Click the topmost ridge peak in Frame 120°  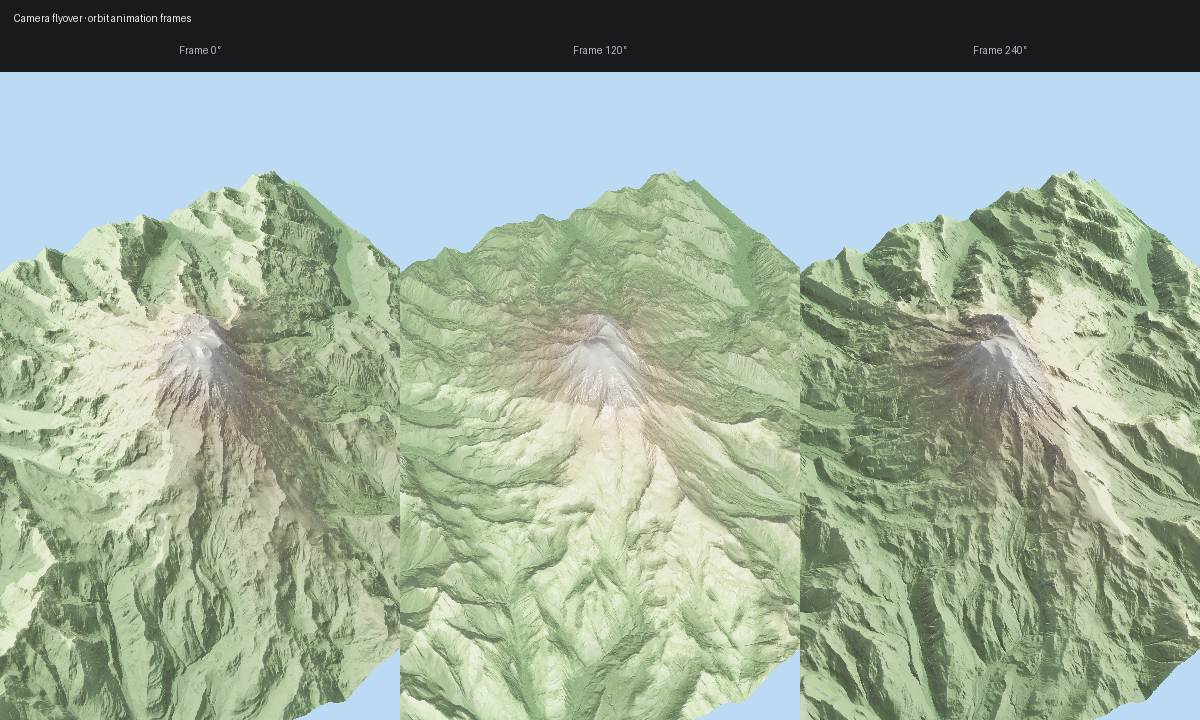point(662,177)
